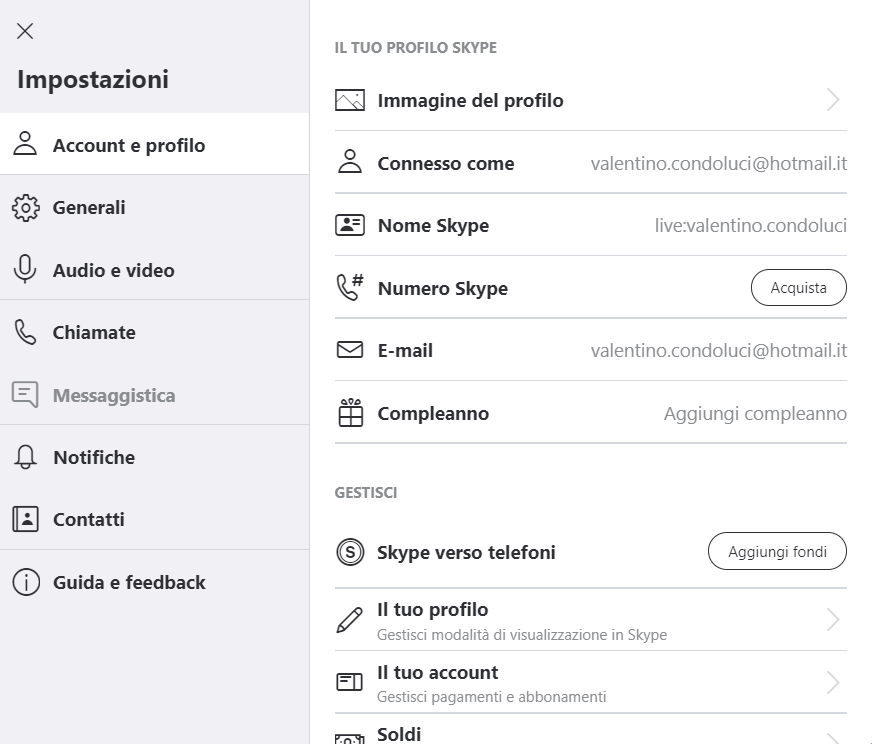Open the Notifiche settings section

pyautogui.click(x=155, y=457)
